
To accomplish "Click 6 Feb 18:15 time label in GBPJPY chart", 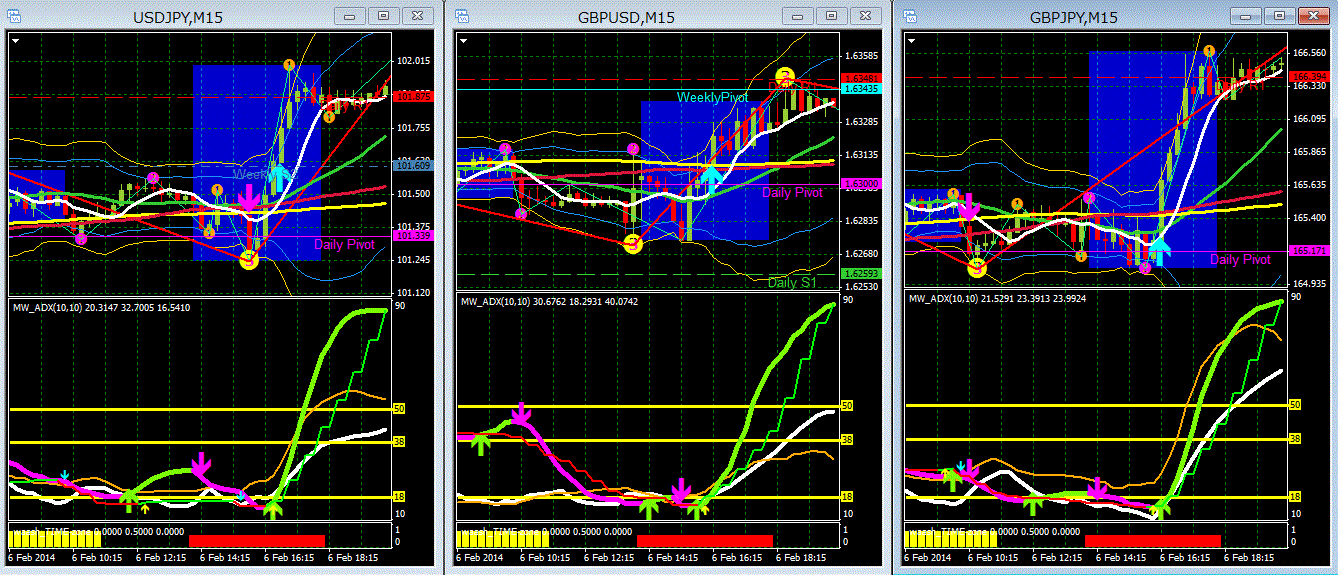I will click(1248, 557).
